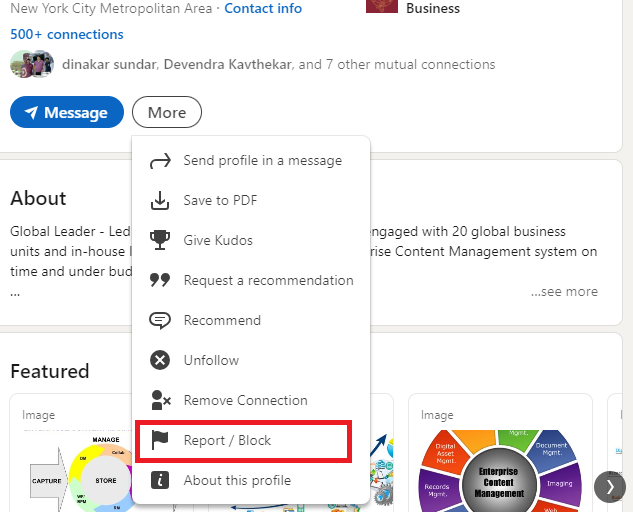Select Remove Connection option
The image size is (633, 512).
pyautogui.click(x=251, y=400)
